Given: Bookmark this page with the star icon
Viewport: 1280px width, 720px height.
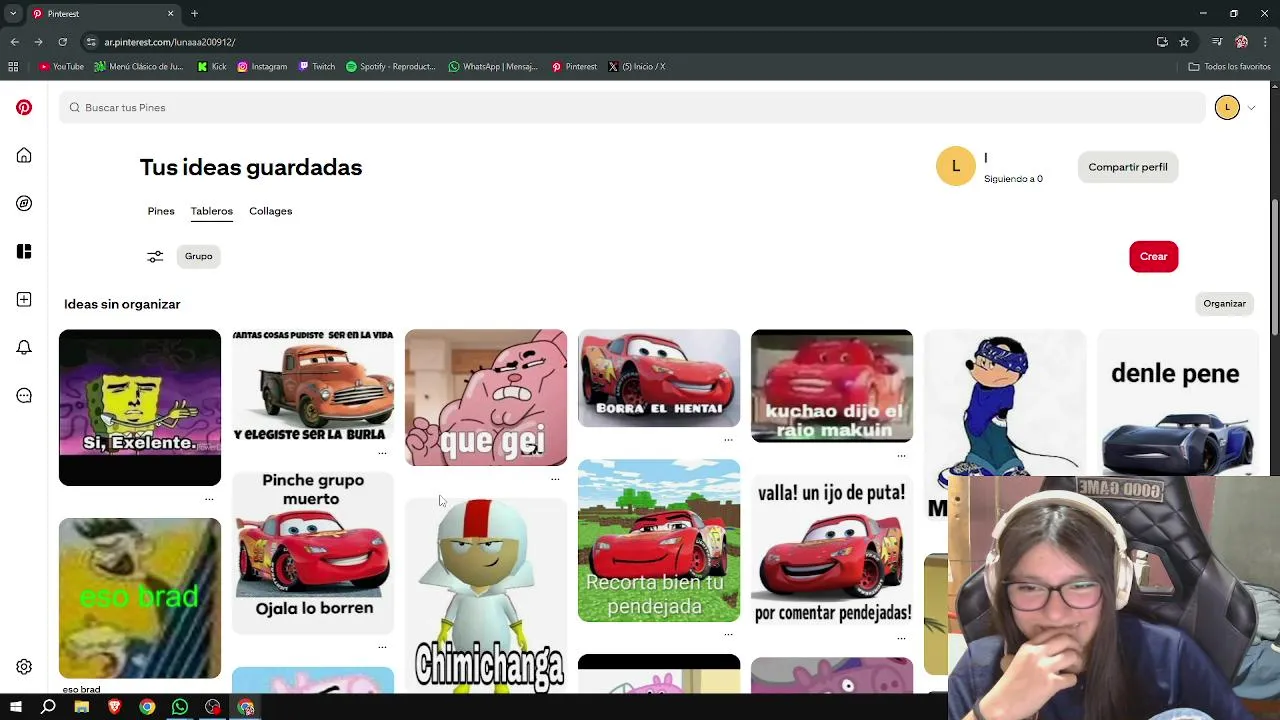Looking at the screenshot, I should 1184,42.
